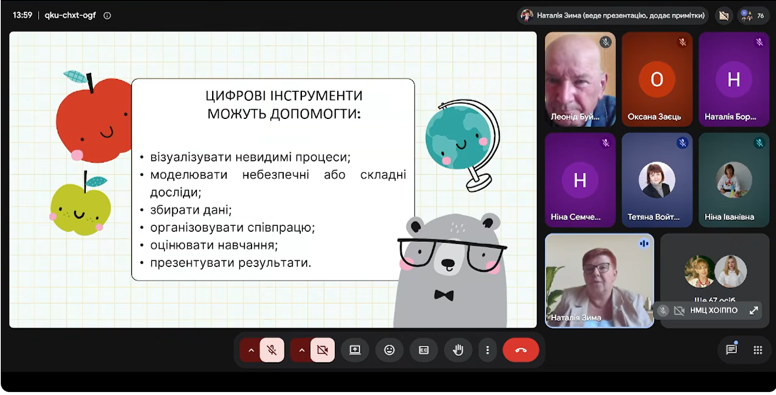This screenshot has height=395, width=776.
Task: Expand video settings arrow beside camera
Action: [x=301, y=350]
